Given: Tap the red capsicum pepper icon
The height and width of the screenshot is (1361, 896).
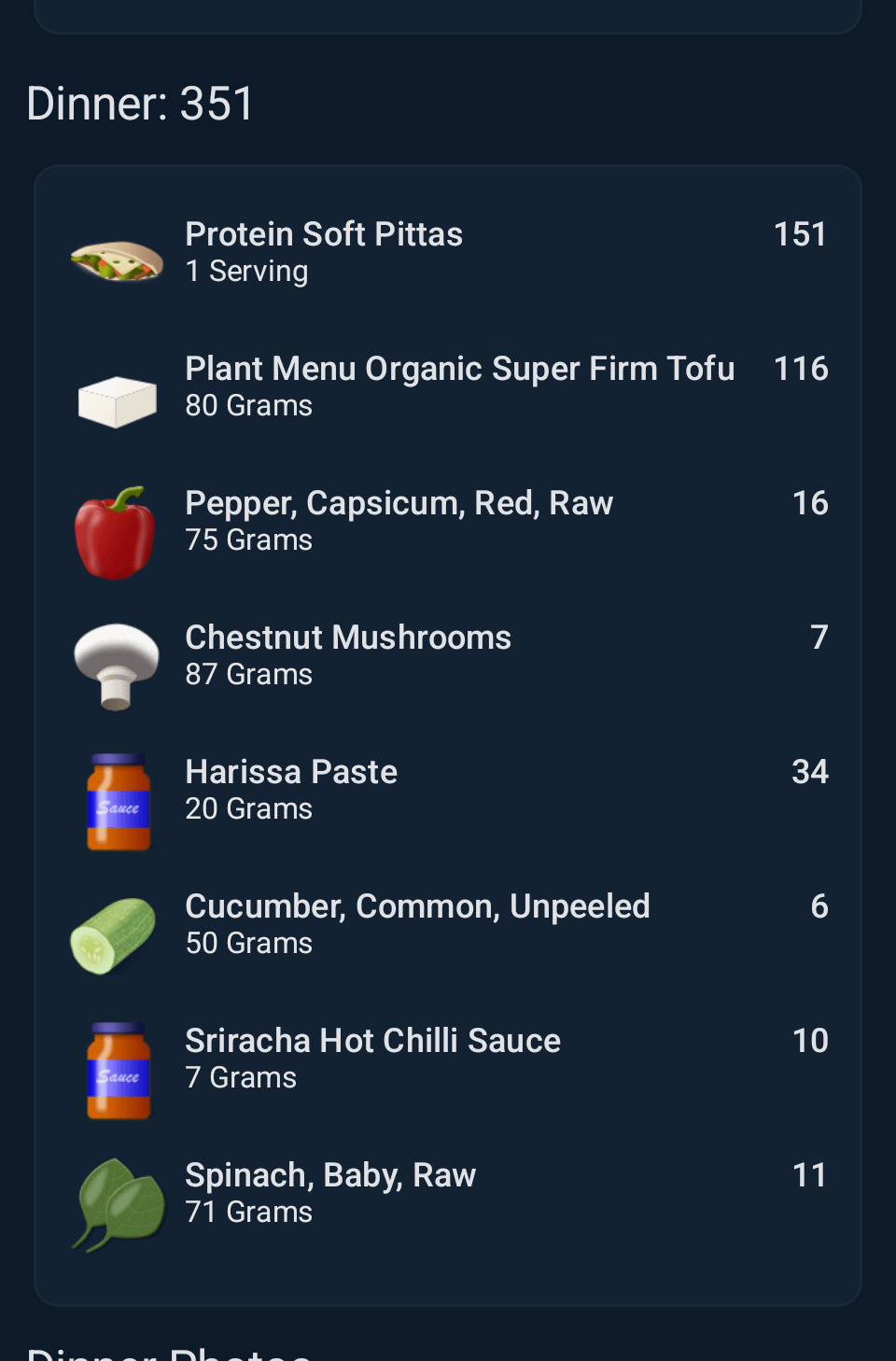Looking at the screenshot, I should click(116, 533).
